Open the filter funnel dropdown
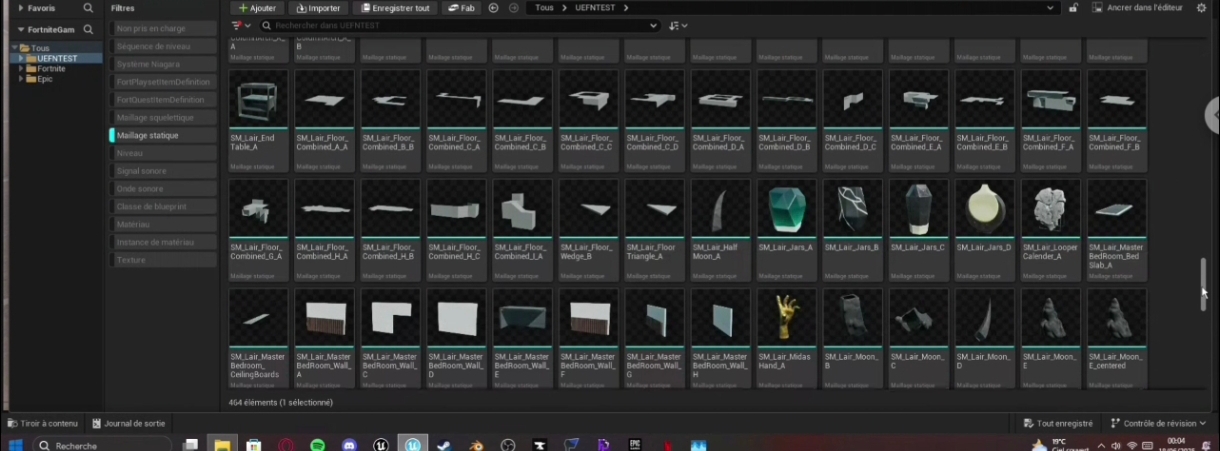 pos(238,25)
